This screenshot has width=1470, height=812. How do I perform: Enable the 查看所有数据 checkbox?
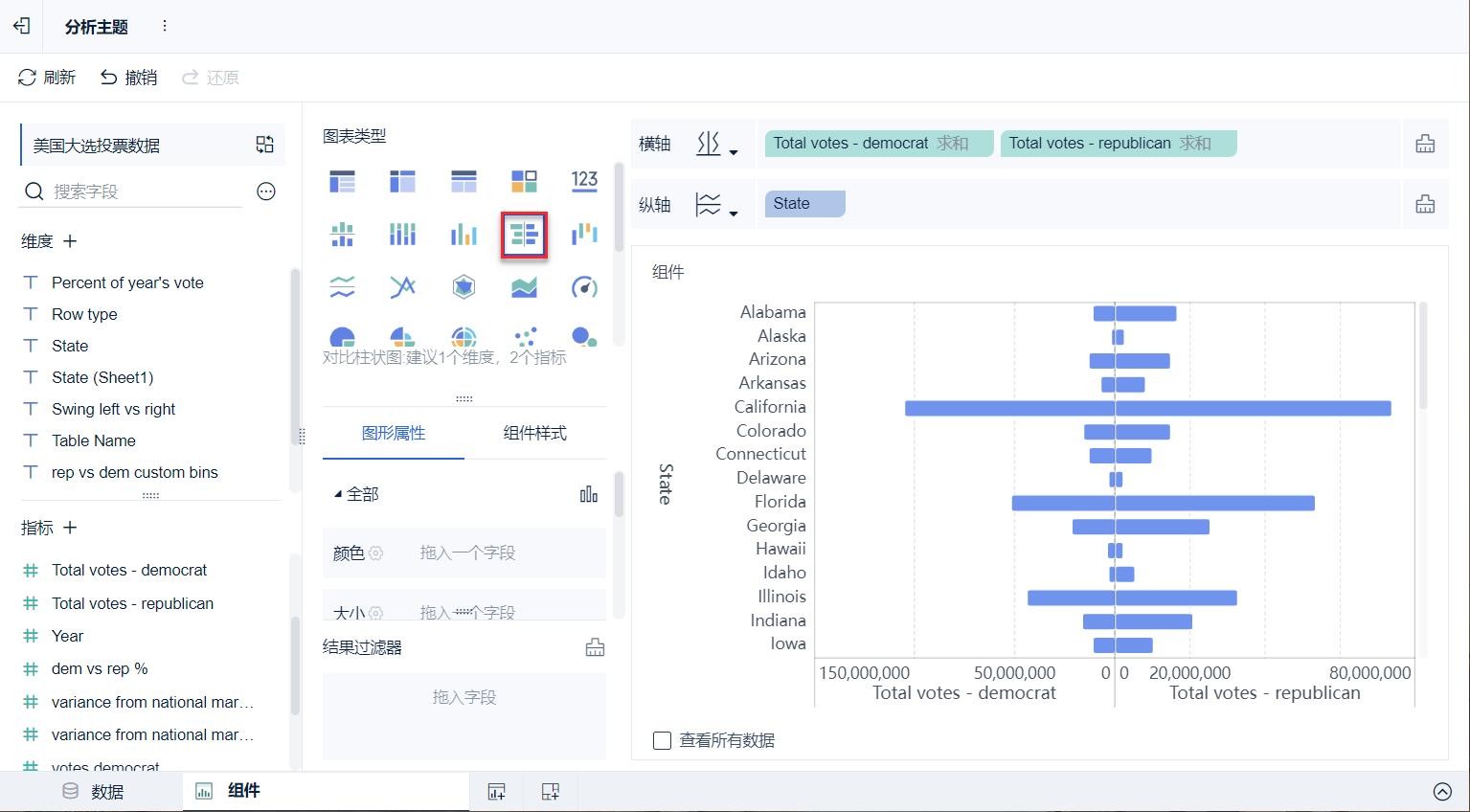pos(662,740)
